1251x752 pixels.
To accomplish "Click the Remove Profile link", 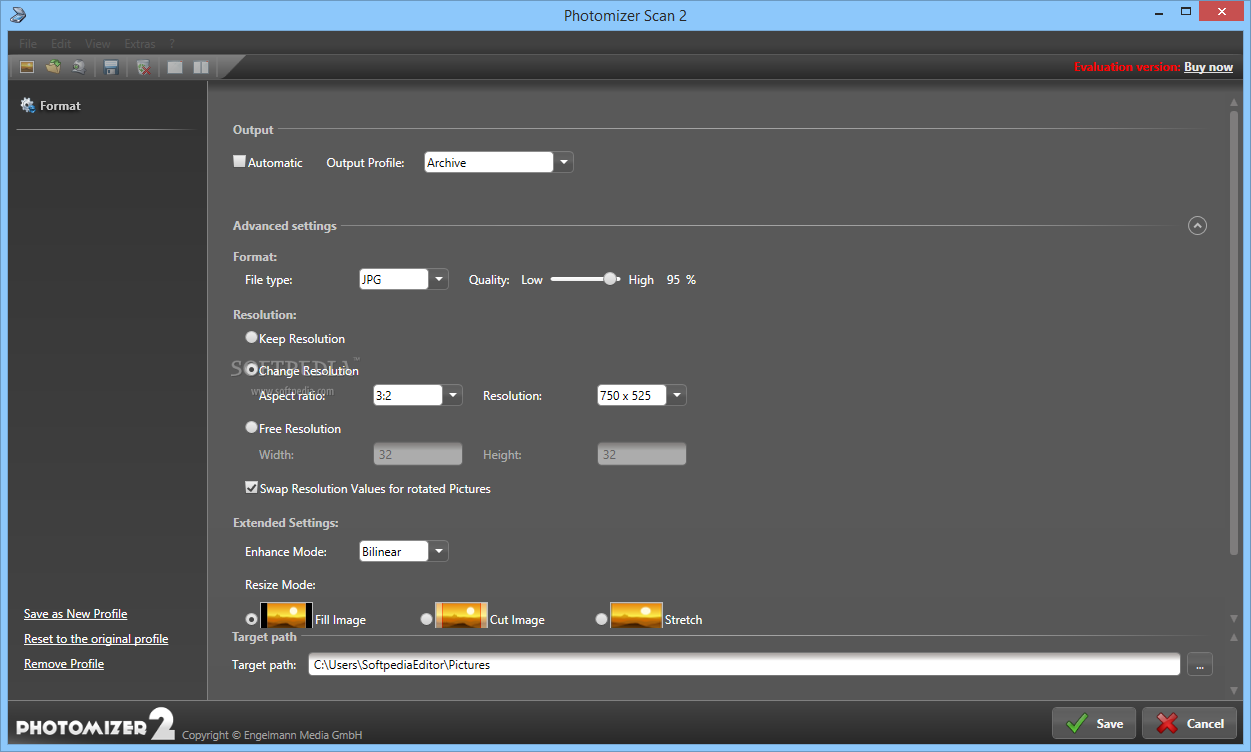I will [64, 664].
